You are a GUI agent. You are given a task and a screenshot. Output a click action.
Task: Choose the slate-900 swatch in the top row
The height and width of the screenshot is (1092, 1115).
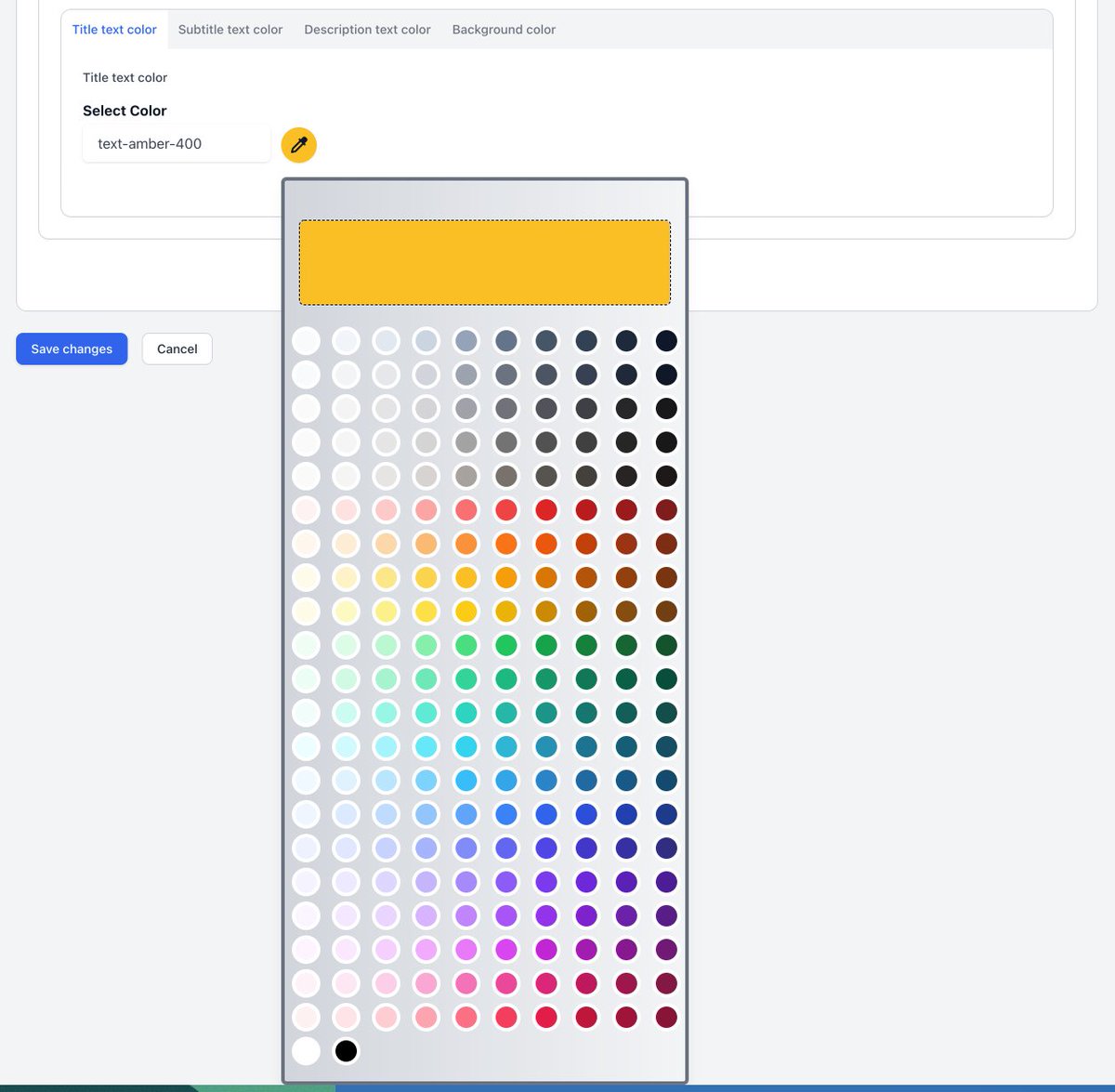666,341
